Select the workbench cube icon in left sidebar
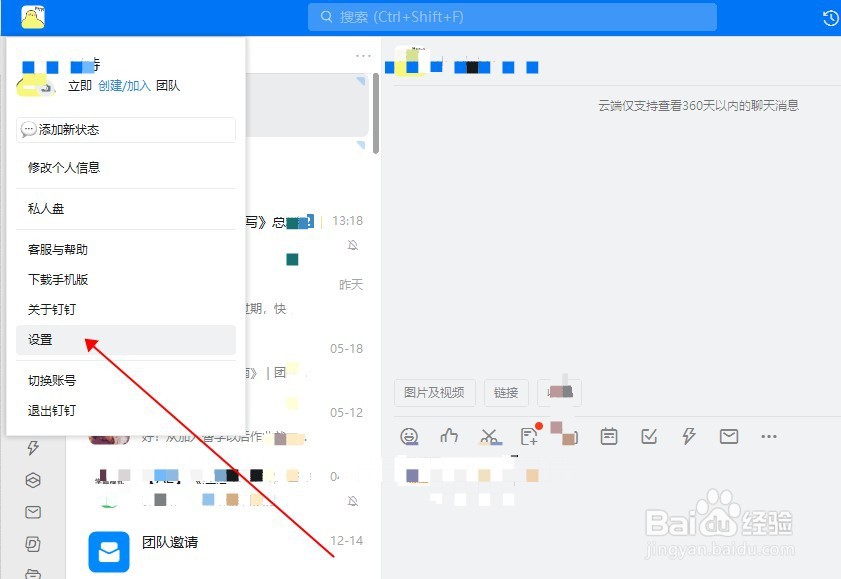The width and height of the screenshot is (841, 579). pyautogui.click(x=33, y=480)
